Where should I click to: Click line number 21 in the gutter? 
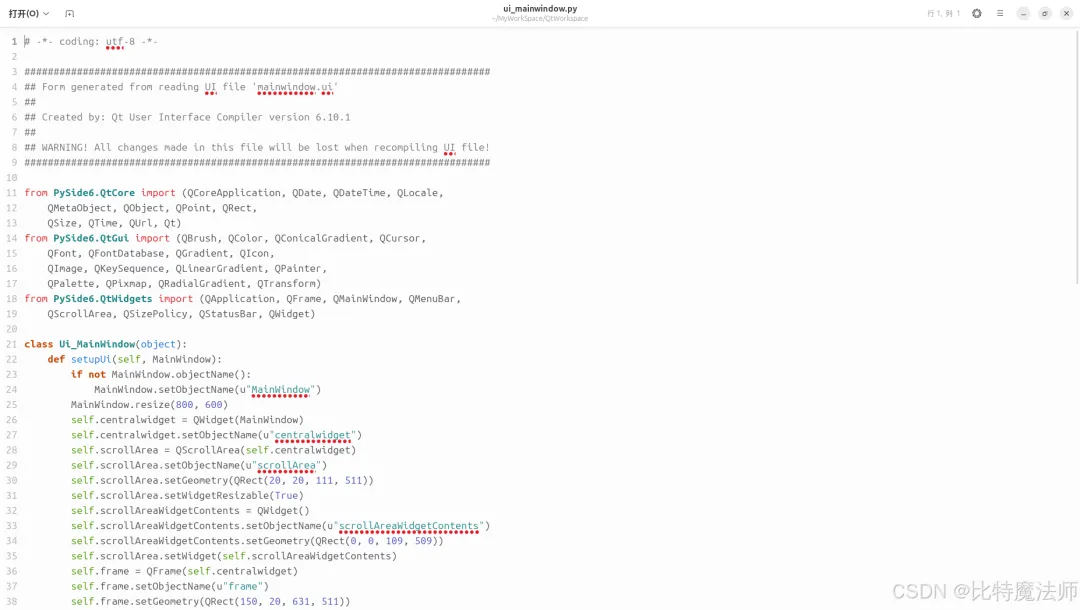12,344
